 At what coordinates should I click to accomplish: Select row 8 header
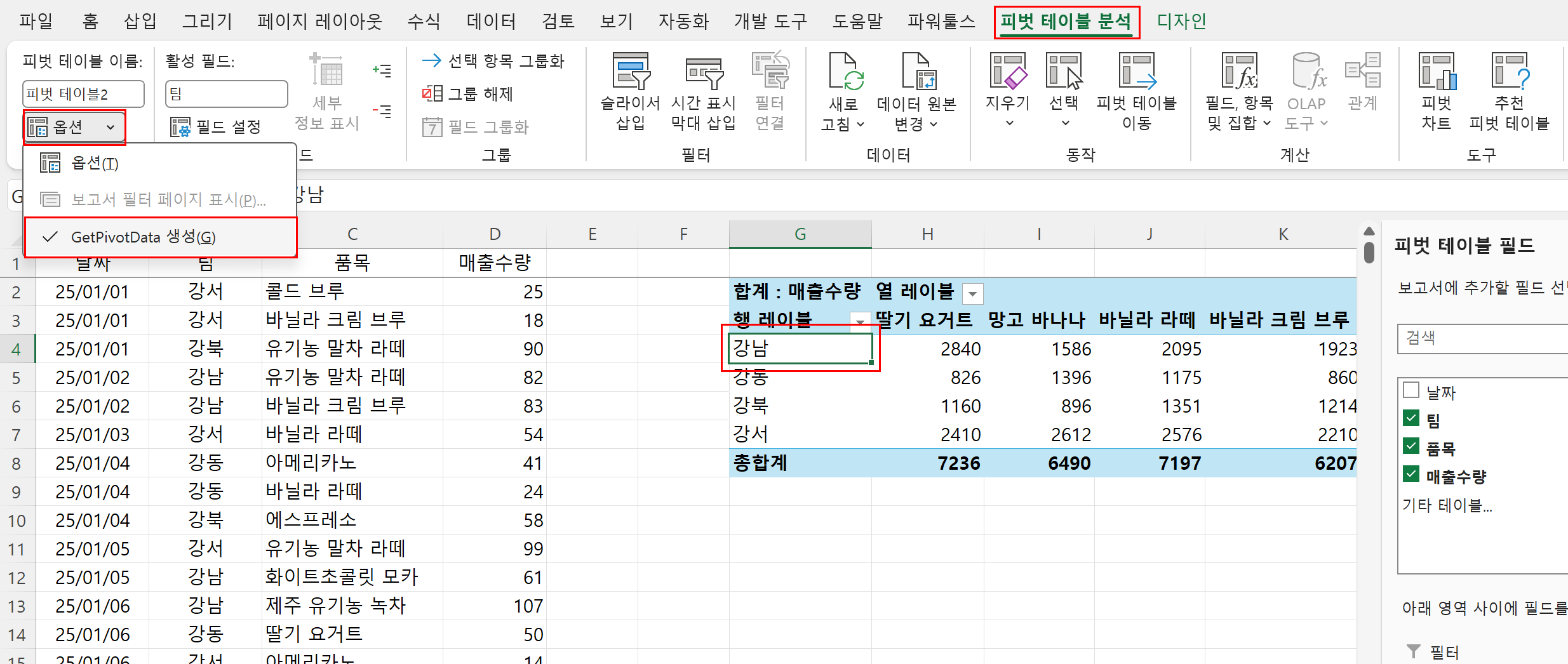17,463
